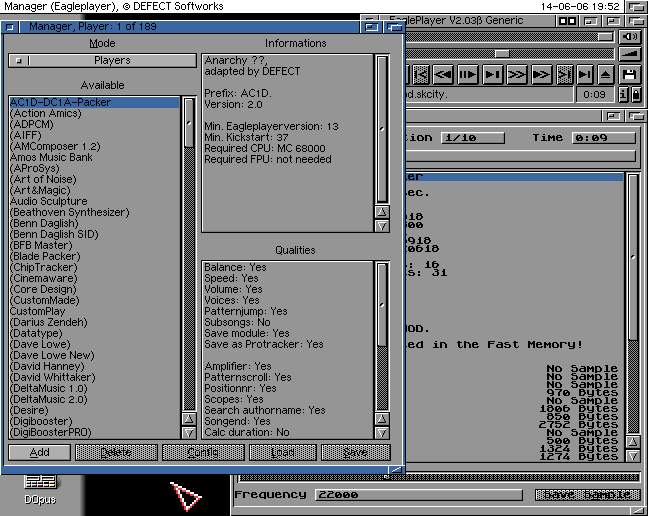Click the Save button in Manager
Screen dimensions: 648x516
356,452
